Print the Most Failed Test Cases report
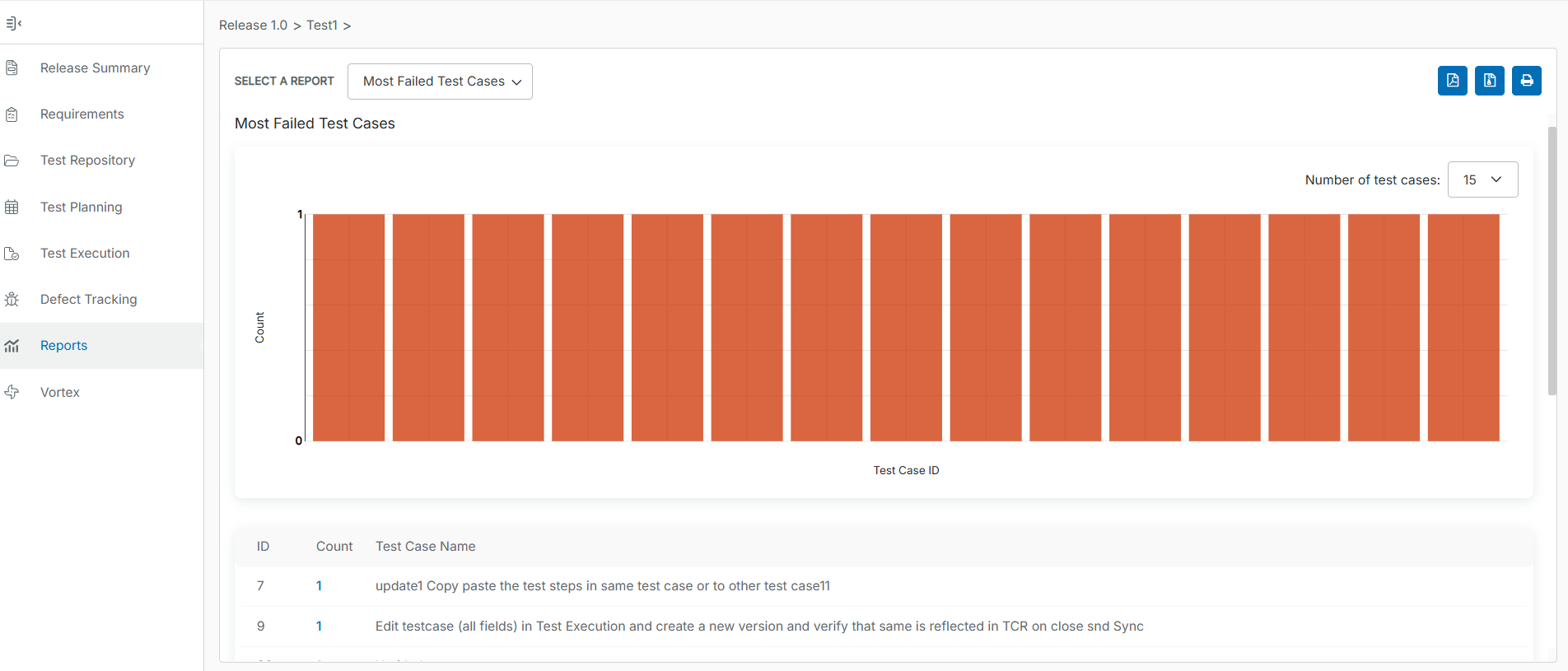Screen dimensions: 1568x671 click(1526, 81)
